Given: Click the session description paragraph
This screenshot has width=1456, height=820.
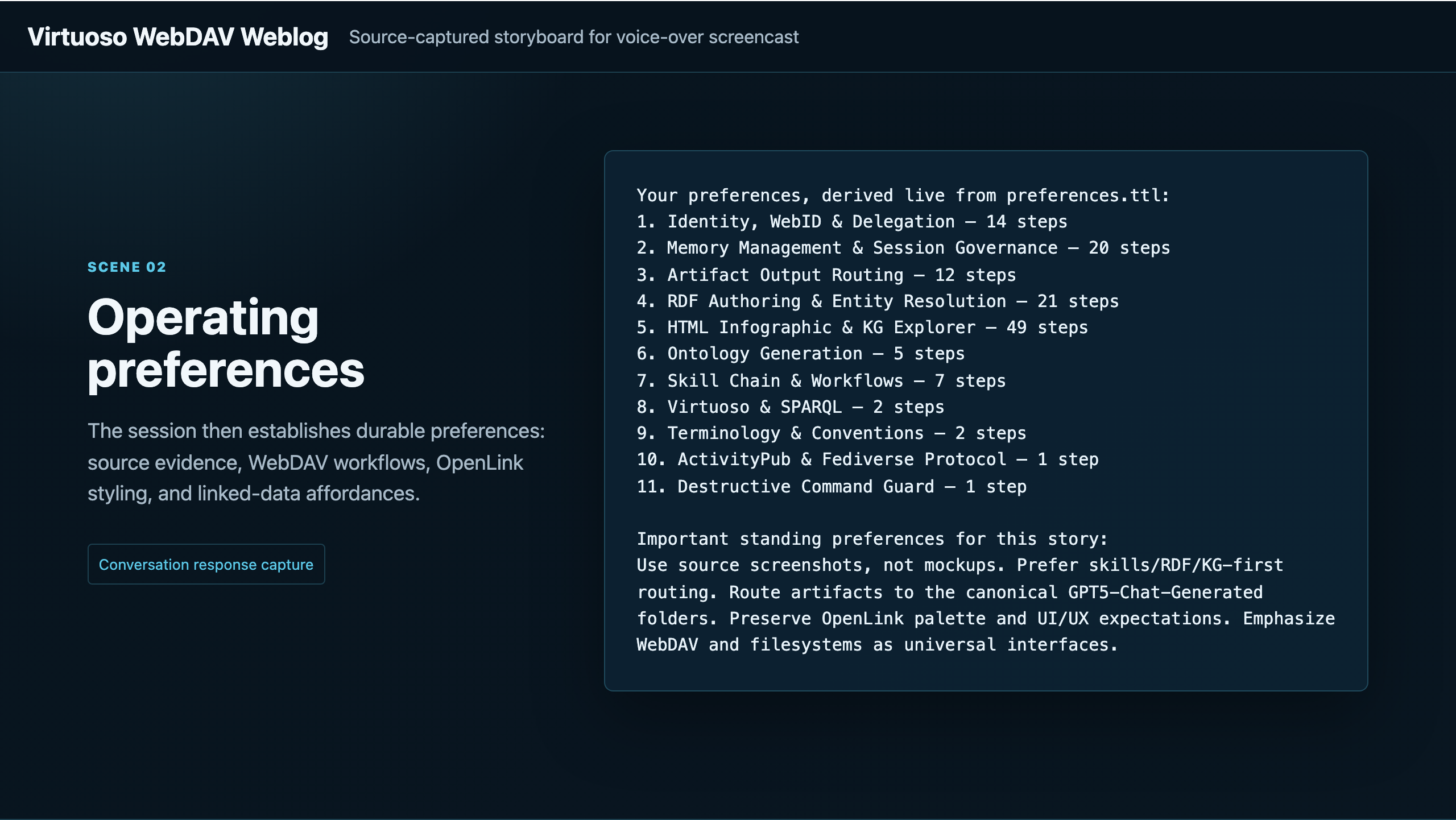Looking at the screenshot, I should [x=316, y=462].
